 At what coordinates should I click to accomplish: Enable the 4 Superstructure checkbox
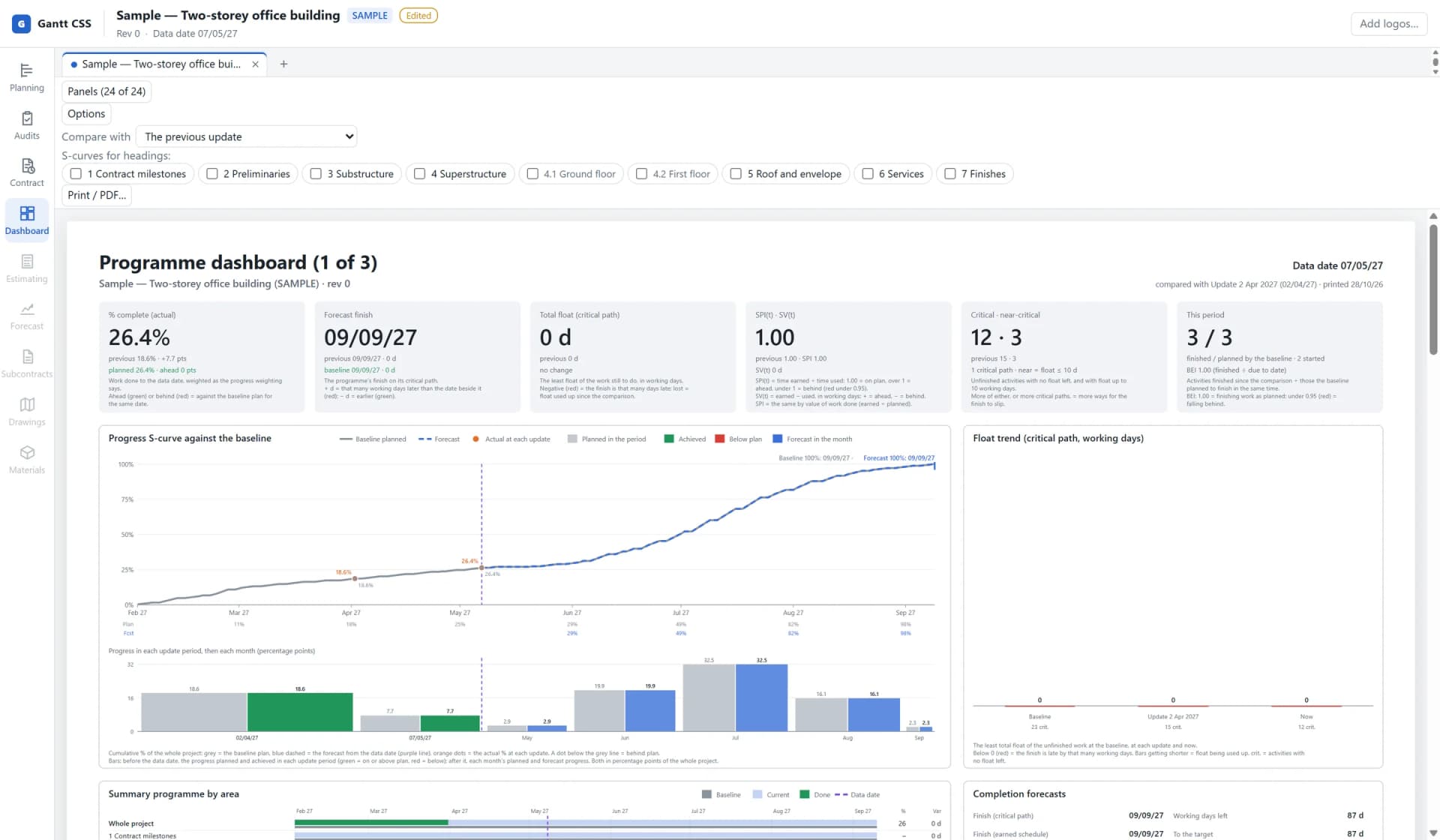click(419, 174)
